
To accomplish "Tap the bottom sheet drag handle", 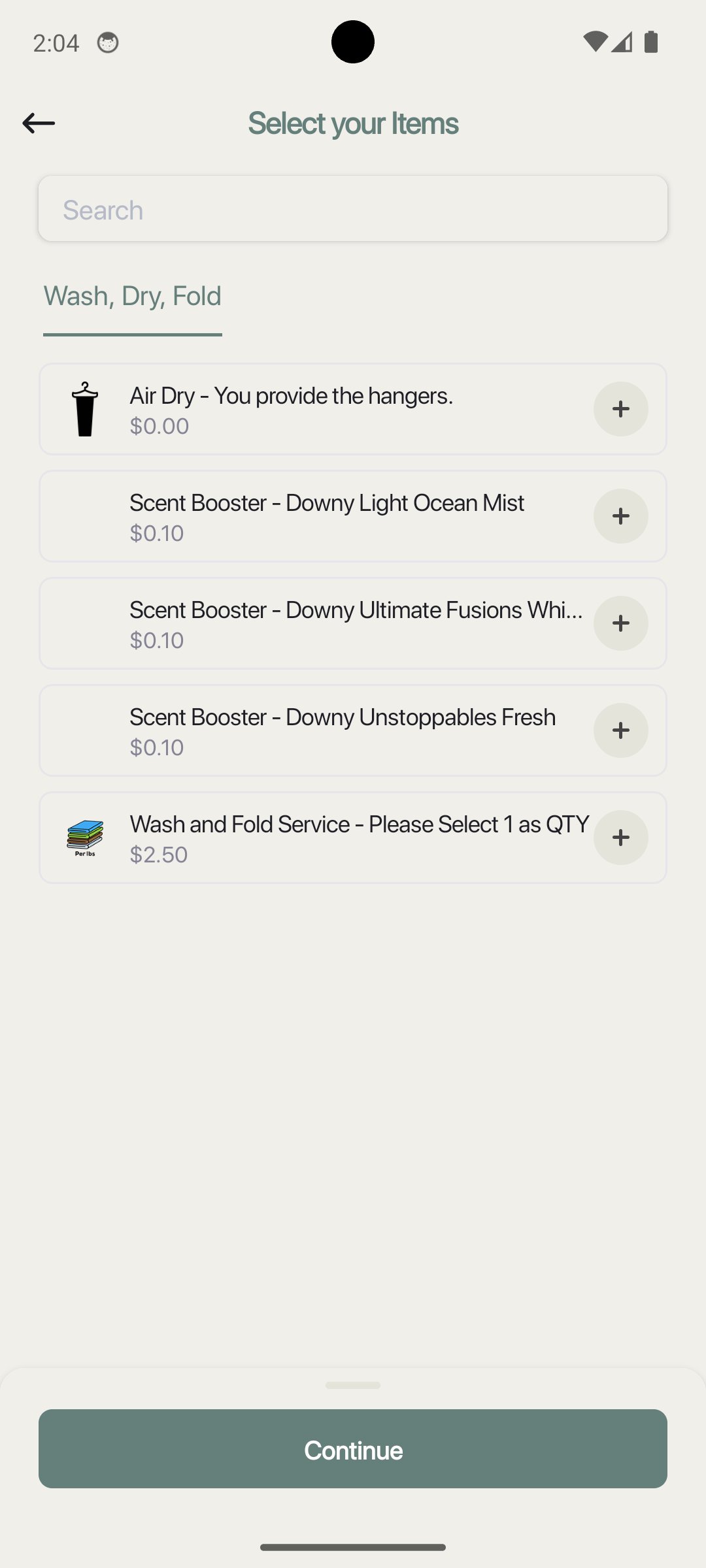I will tap(353, 1385).
